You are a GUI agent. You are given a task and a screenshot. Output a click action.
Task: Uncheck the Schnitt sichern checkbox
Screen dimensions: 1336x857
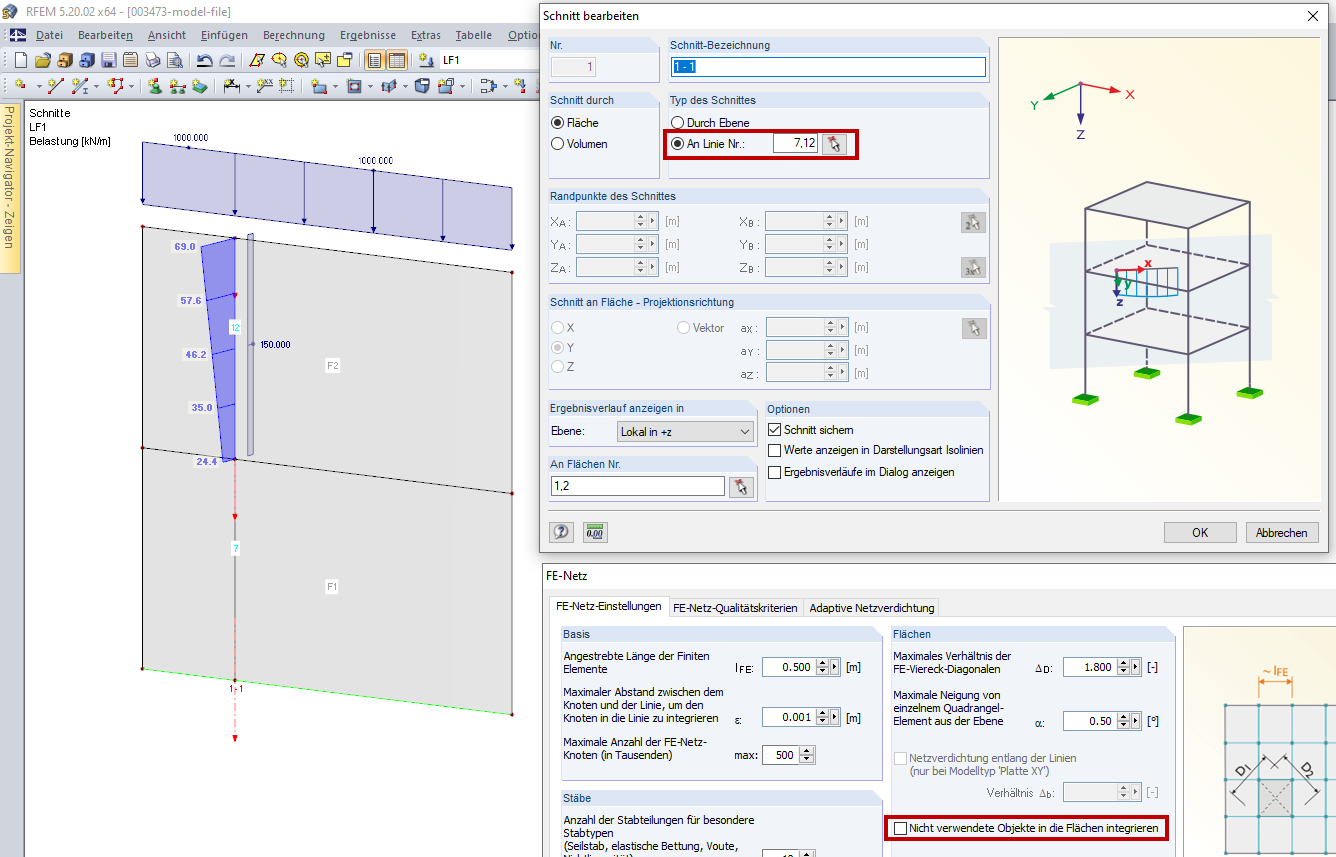click(774, 430)
